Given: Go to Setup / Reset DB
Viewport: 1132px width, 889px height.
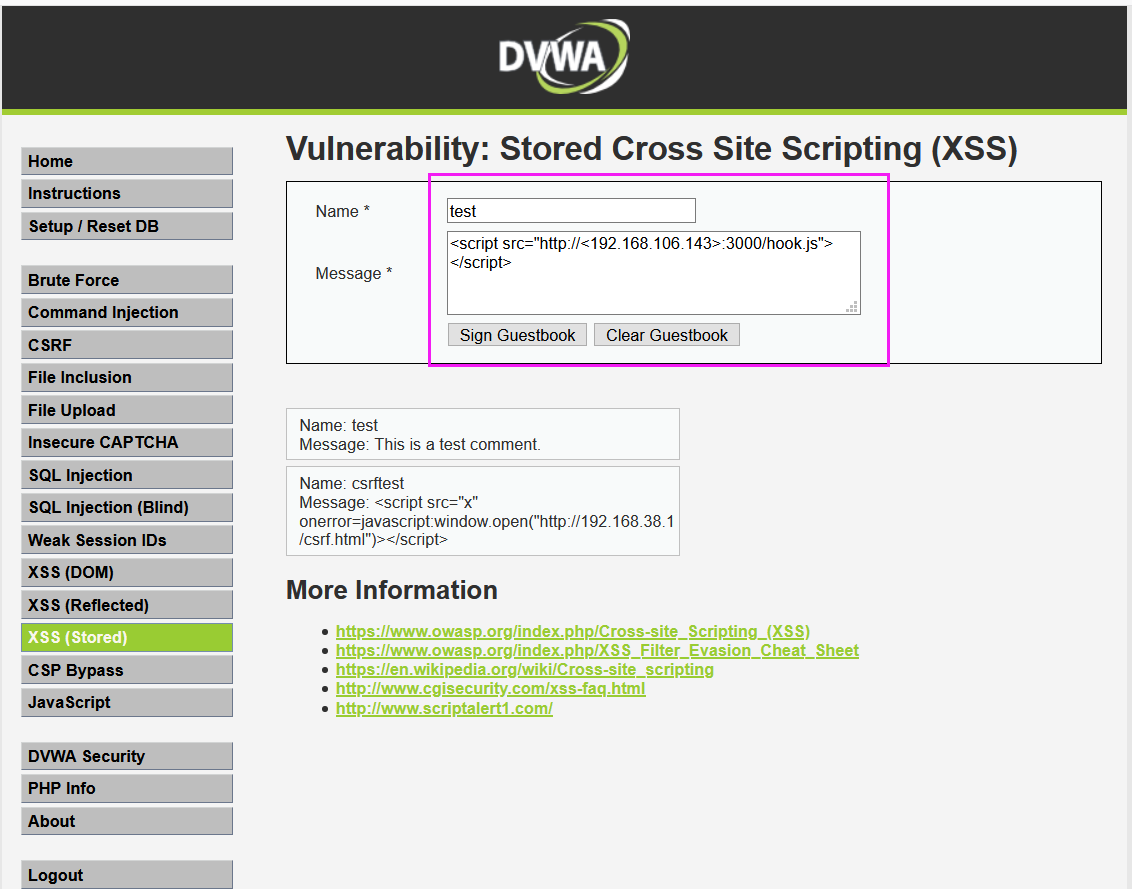Looking at the screenshot, I should click(127, 226).
